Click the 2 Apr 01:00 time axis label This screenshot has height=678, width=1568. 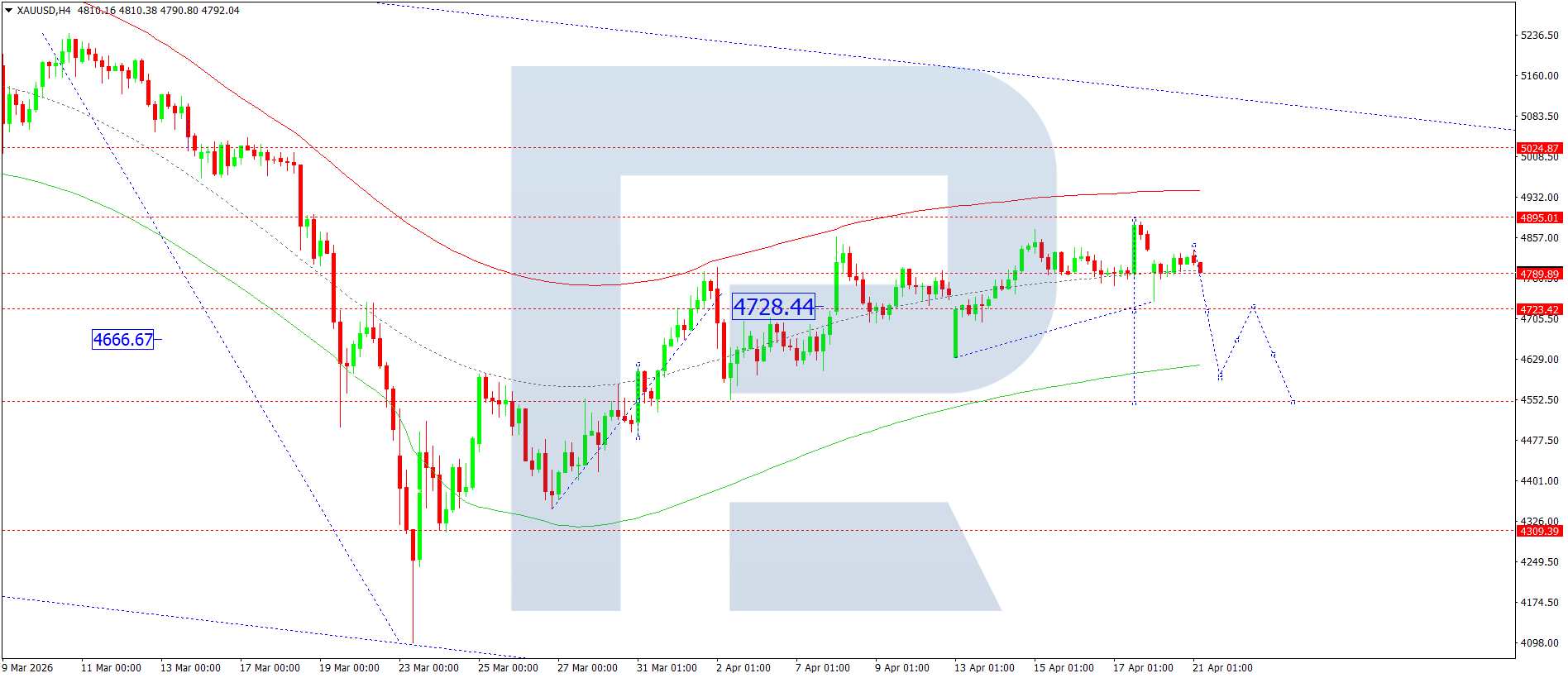[x=743, y=668]
